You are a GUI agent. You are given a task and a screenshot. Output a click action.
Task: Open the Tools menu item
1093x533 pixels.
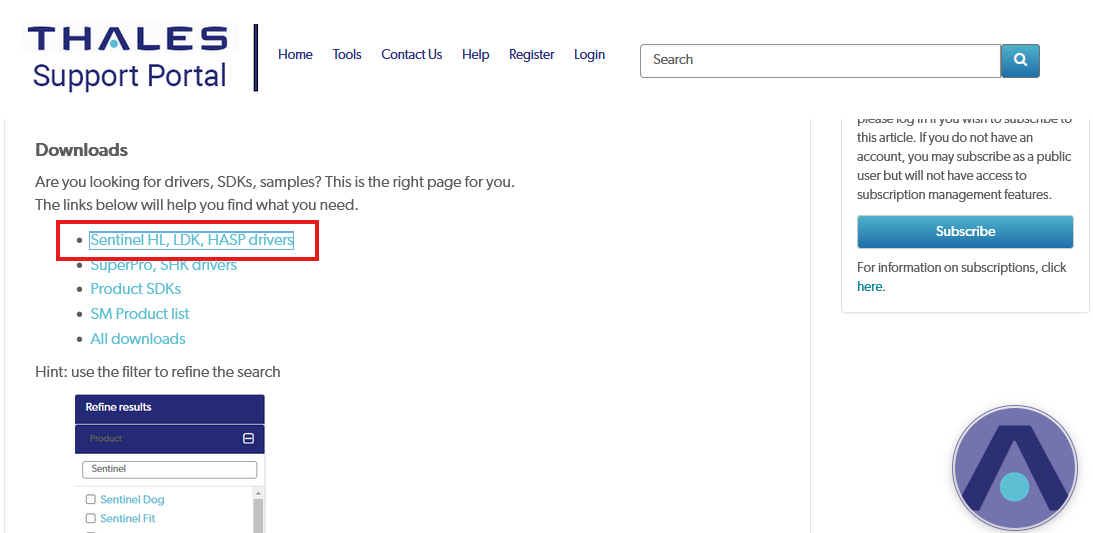pos(346,54)
